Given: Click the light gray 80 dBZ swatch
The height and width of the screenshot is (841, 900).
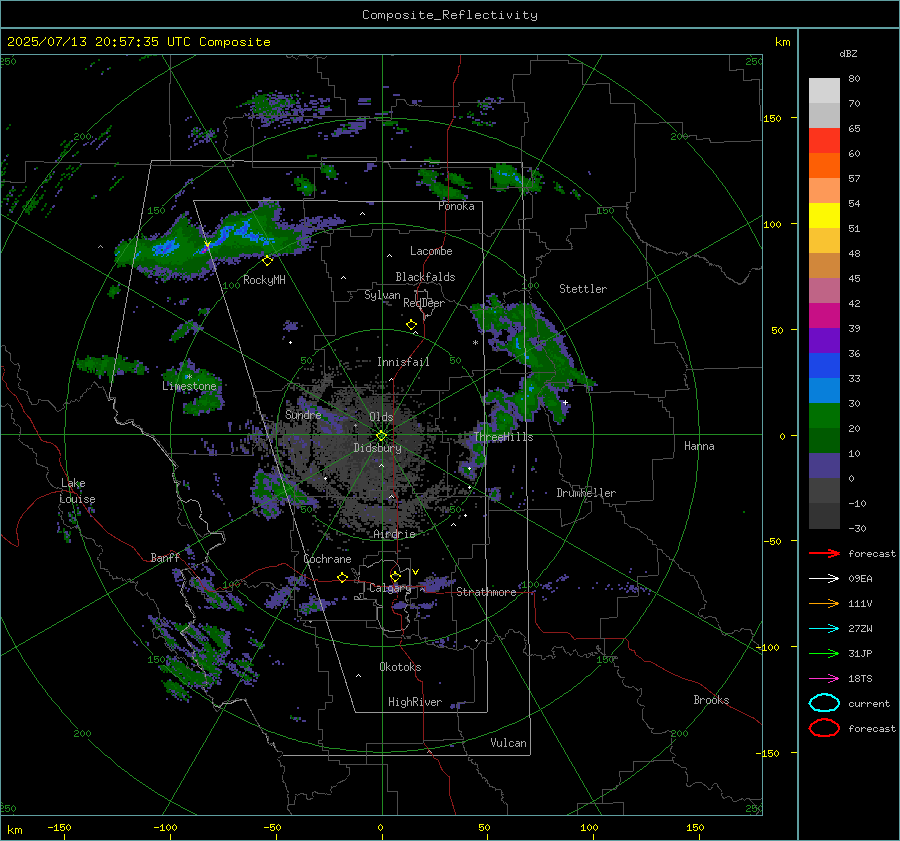Looking at the screenshot, I should click(824, 91).
